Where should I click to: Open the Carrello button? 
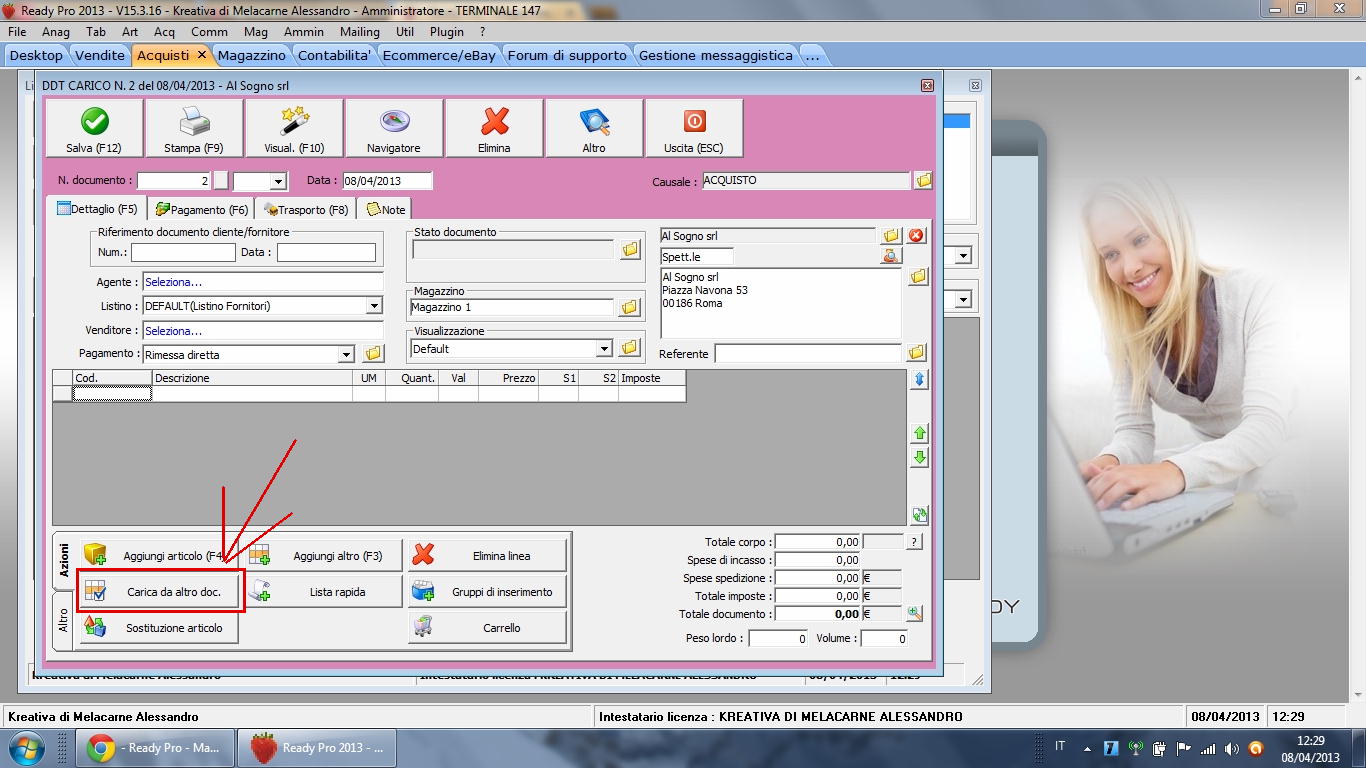coord(487,628)
